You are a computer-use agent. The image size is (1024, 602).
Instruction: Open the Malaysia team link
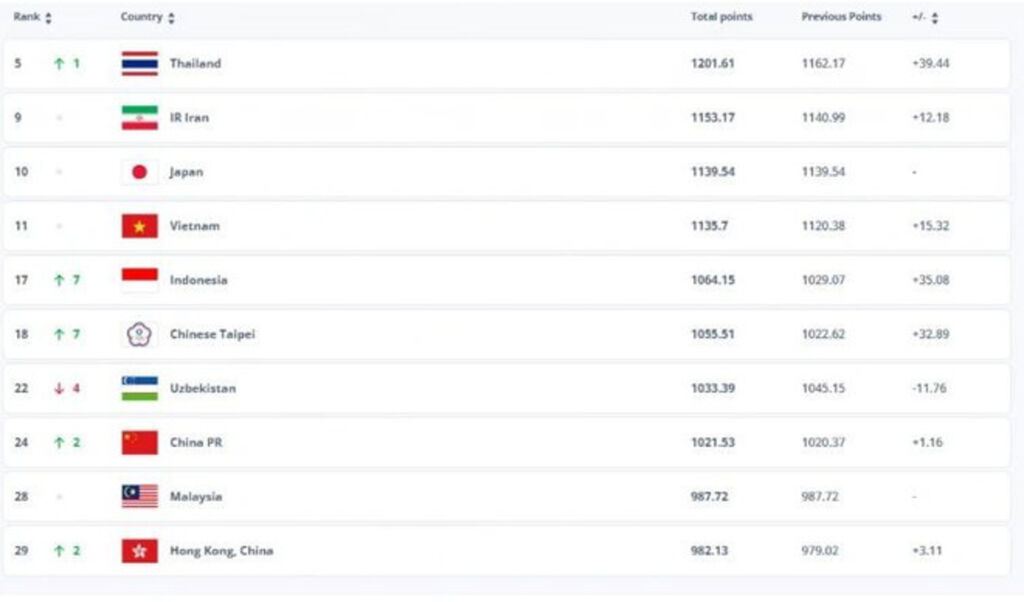196,497
